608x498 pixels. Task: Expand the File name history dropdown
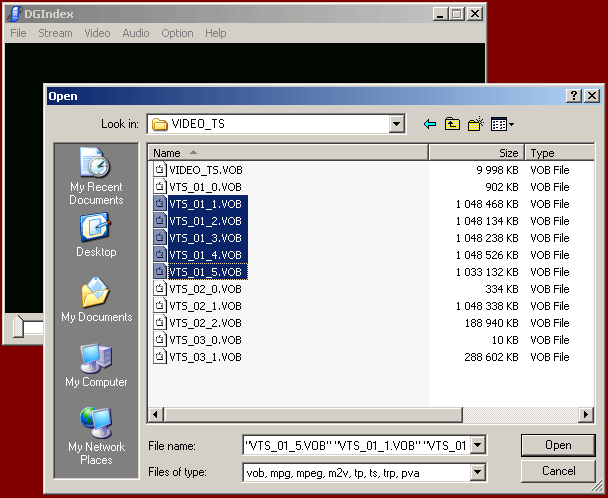[478, 445]
